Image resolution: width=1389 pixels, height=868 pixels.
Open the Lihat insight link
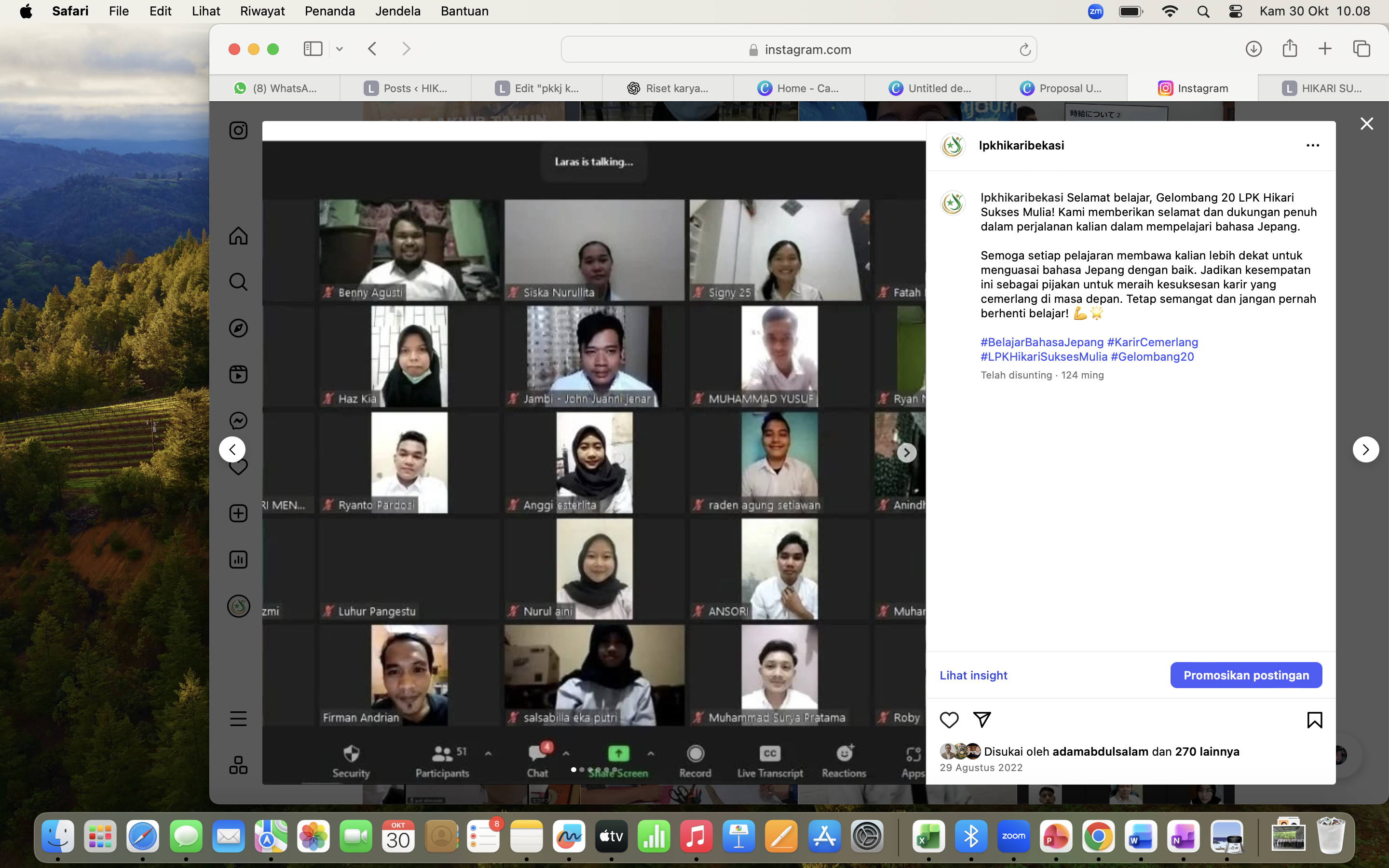tap(973, 675)
